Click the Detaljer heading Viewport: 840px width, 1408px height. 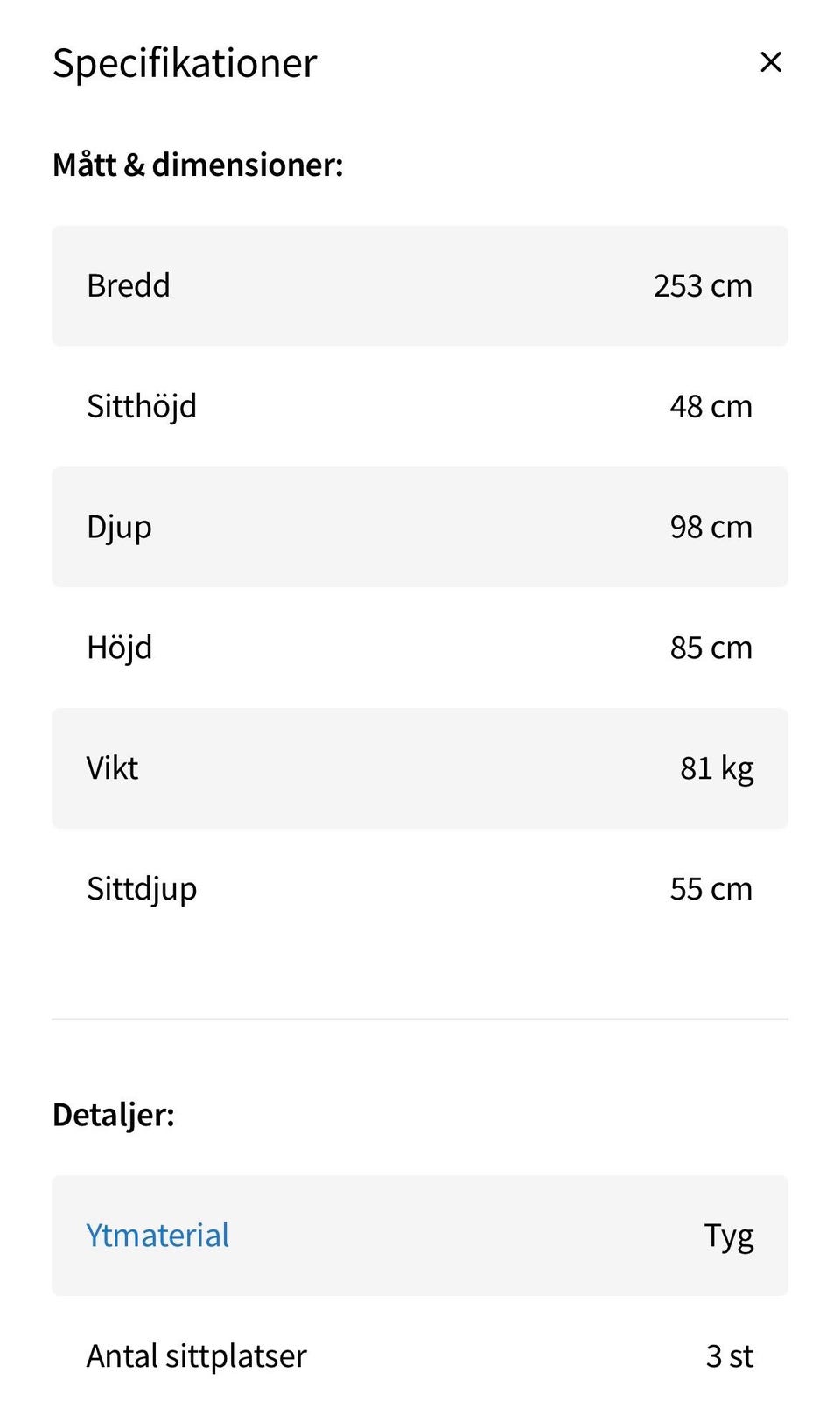click(114, 1115)
